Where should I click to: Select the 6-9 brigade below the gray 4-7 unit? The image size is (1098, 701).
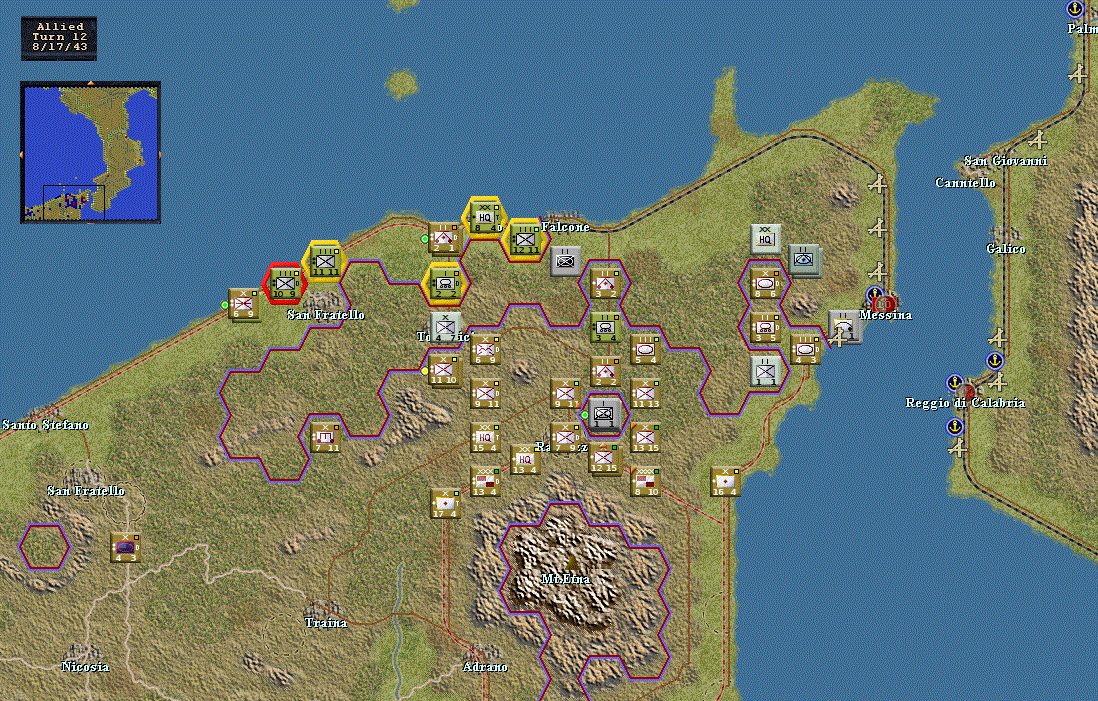tap(485, 349)
